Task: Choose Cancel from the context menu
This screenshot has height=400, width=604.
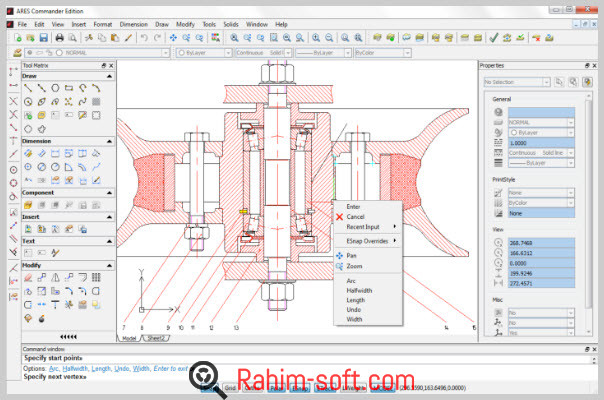Action: [355, 216]
